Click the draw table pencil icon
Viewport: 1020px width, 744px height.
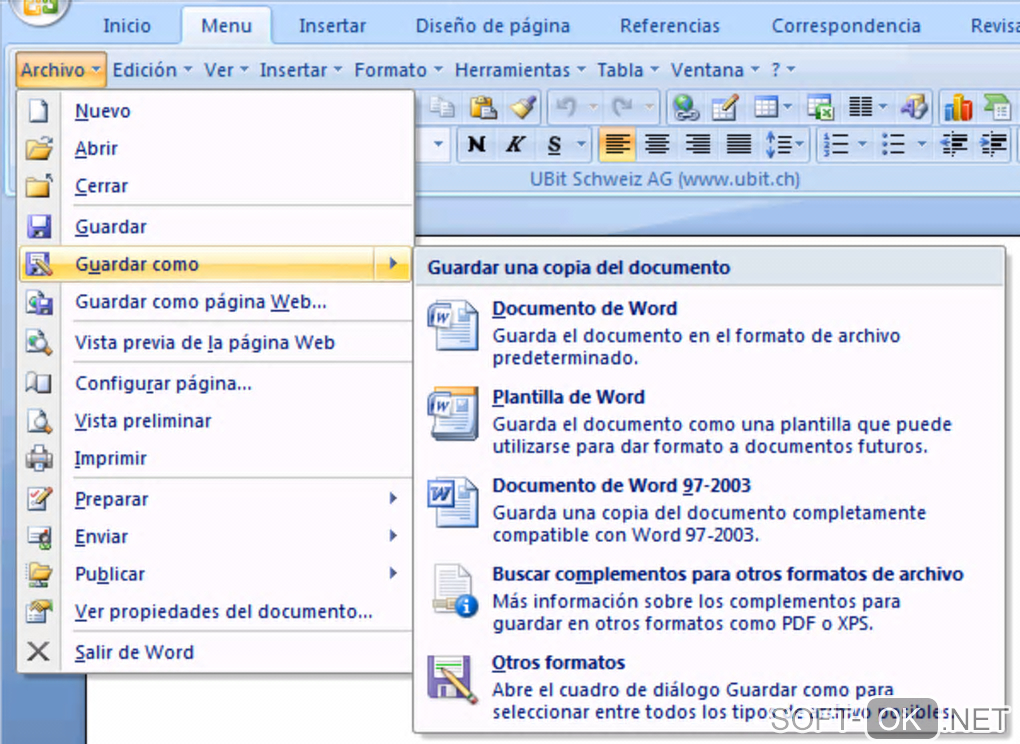pos(725,107)
